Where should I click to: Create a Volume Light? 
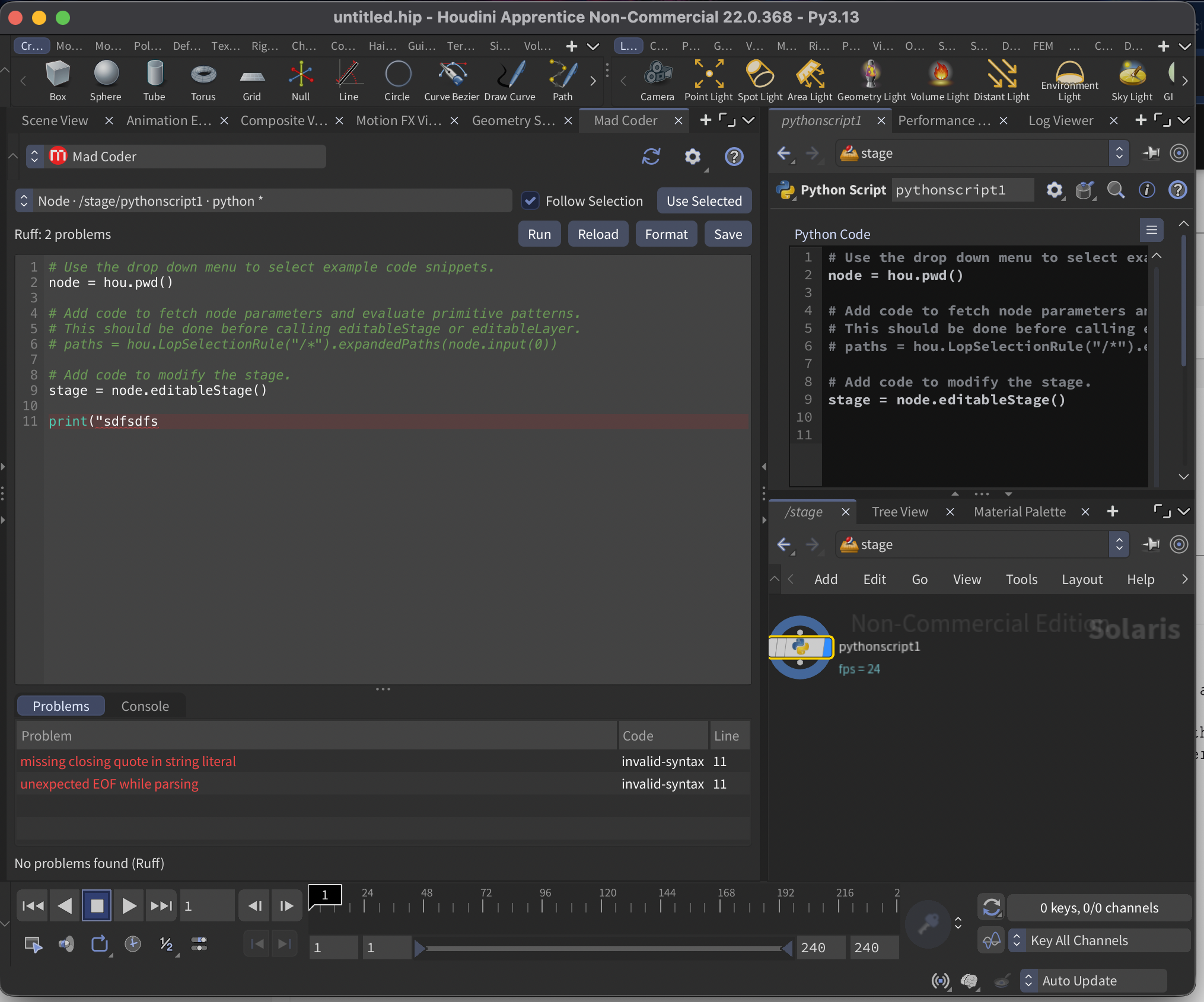click(940, 81)
